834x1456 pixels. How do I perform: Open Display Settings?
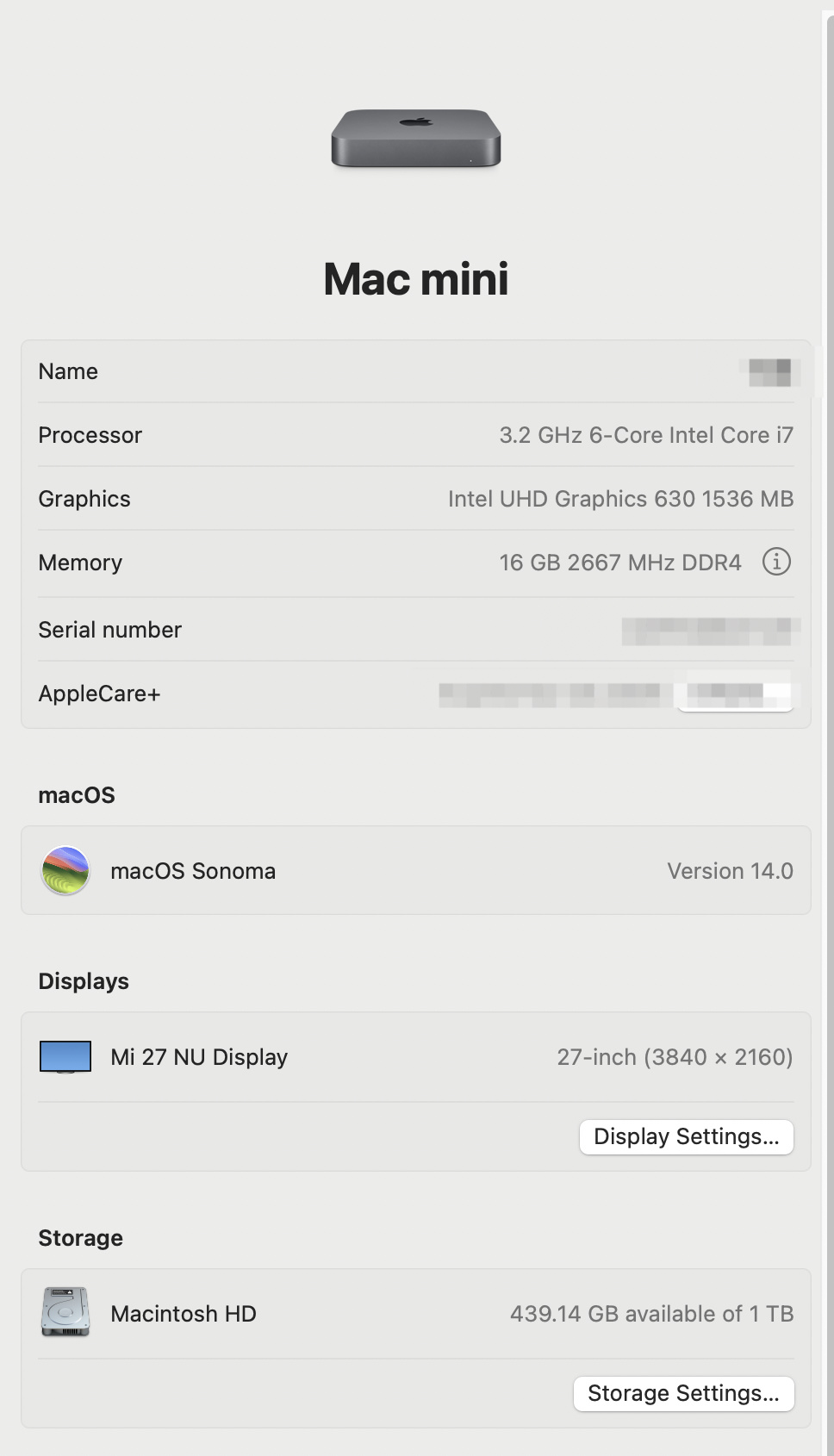686,1136
